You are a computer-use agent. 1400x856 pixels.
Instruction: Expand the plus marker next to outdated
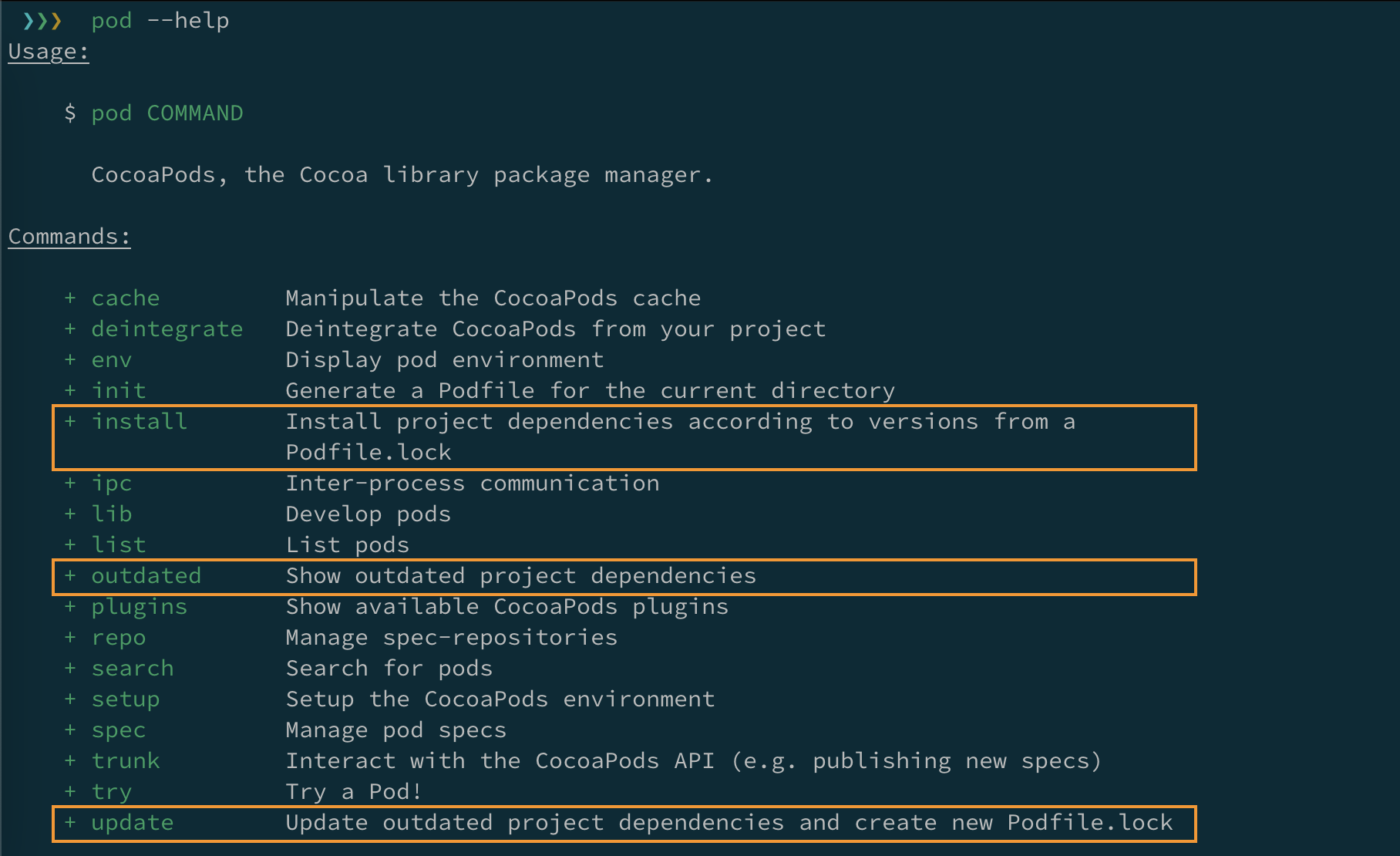point(70,575)
